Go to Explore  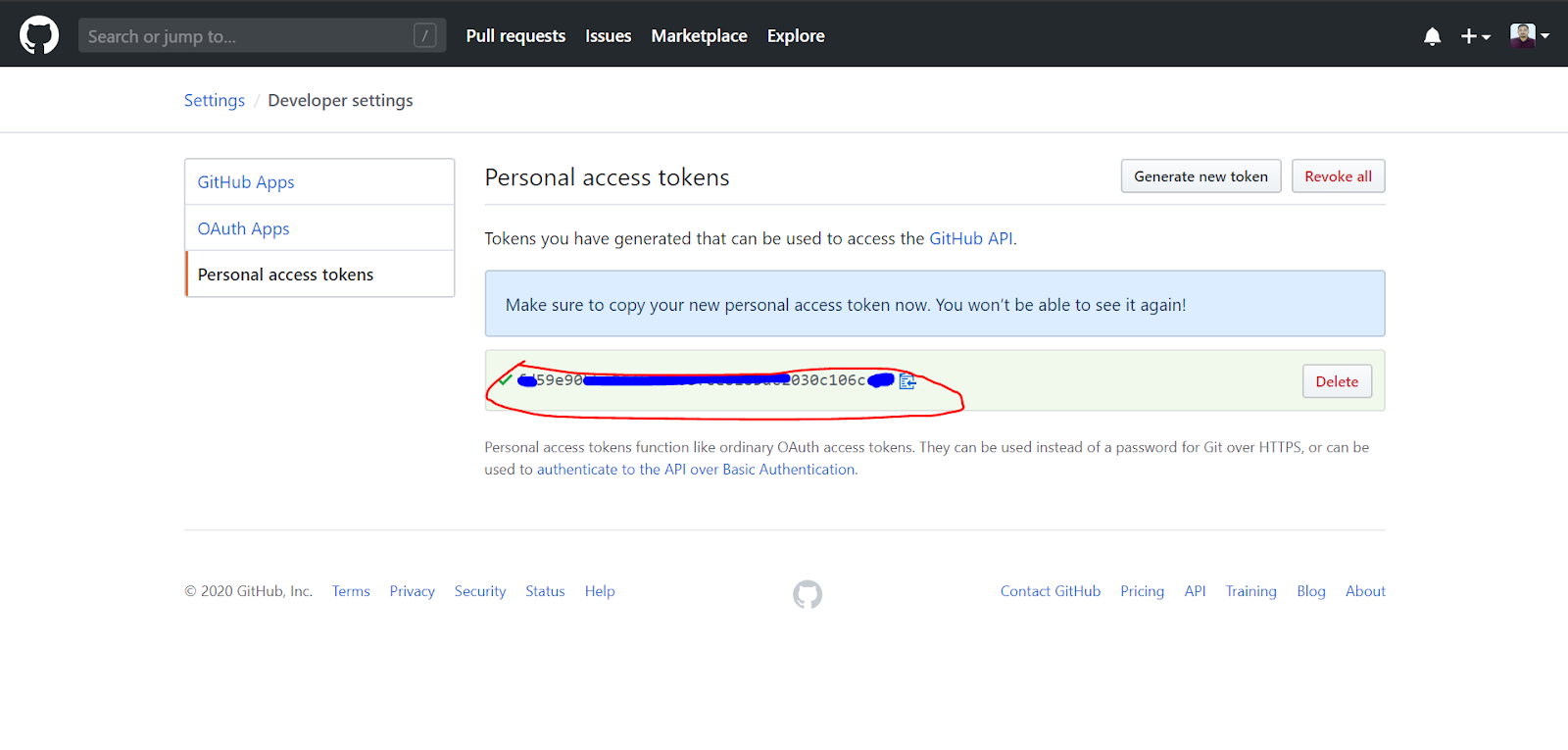[796, 35]
